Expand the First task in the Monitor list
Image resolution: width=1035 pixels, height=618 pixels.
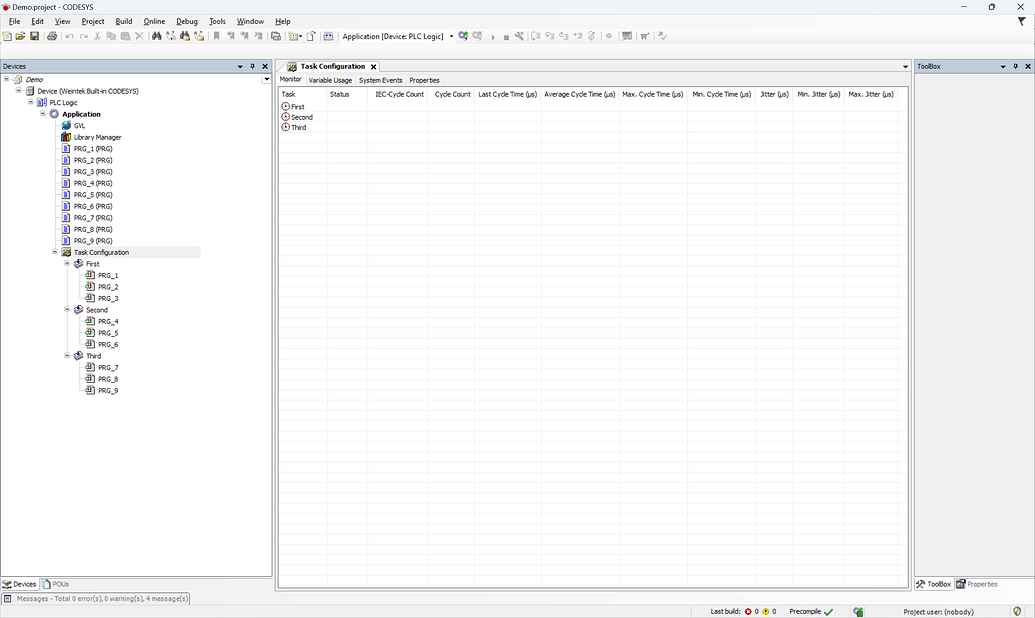click(x=286, y=106)
